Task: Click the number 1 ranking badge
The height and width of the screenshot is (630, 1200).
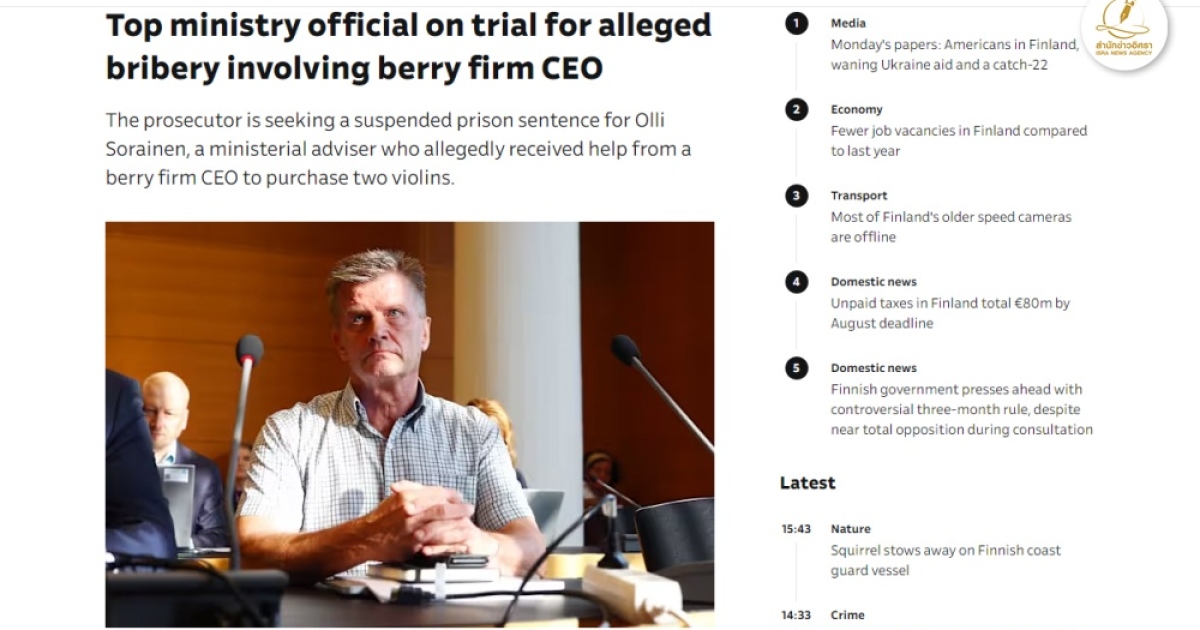Action: 796,24
